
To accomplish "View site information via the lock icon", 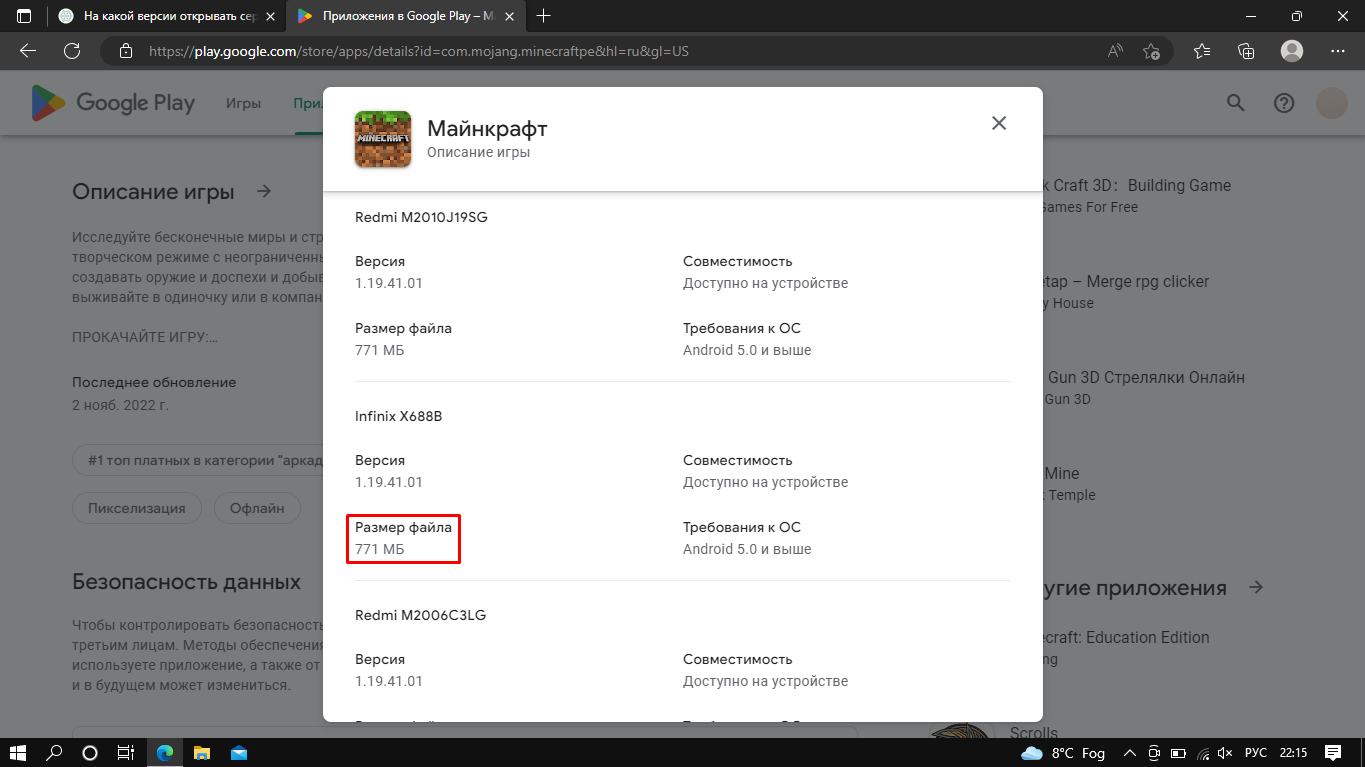I will point(125,51).
